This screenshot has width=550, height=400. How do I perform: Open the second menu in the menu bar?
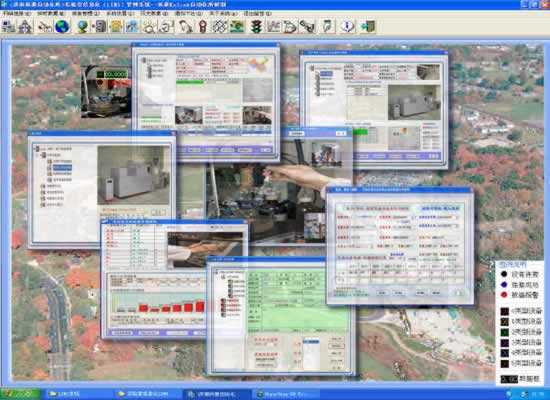click(x=51, y=13)
